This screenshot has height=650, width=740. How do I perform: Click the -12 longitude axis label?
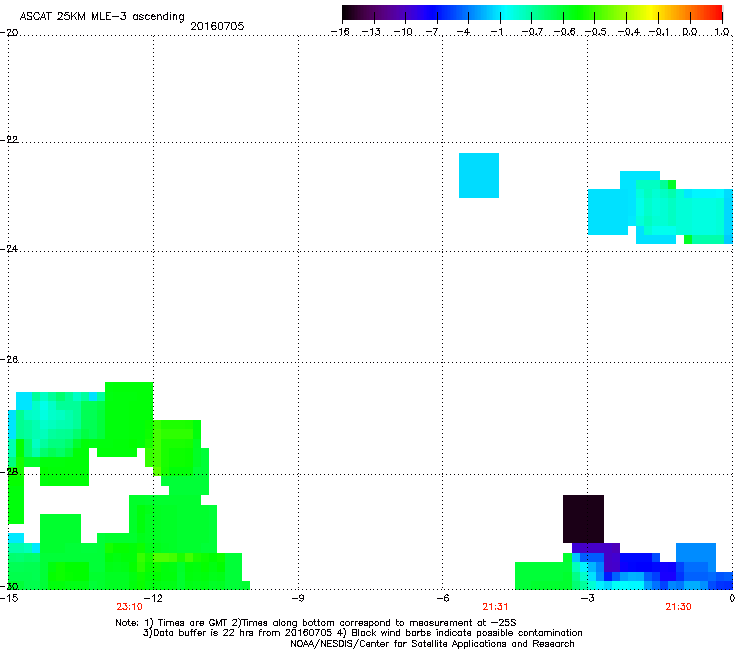152,598
